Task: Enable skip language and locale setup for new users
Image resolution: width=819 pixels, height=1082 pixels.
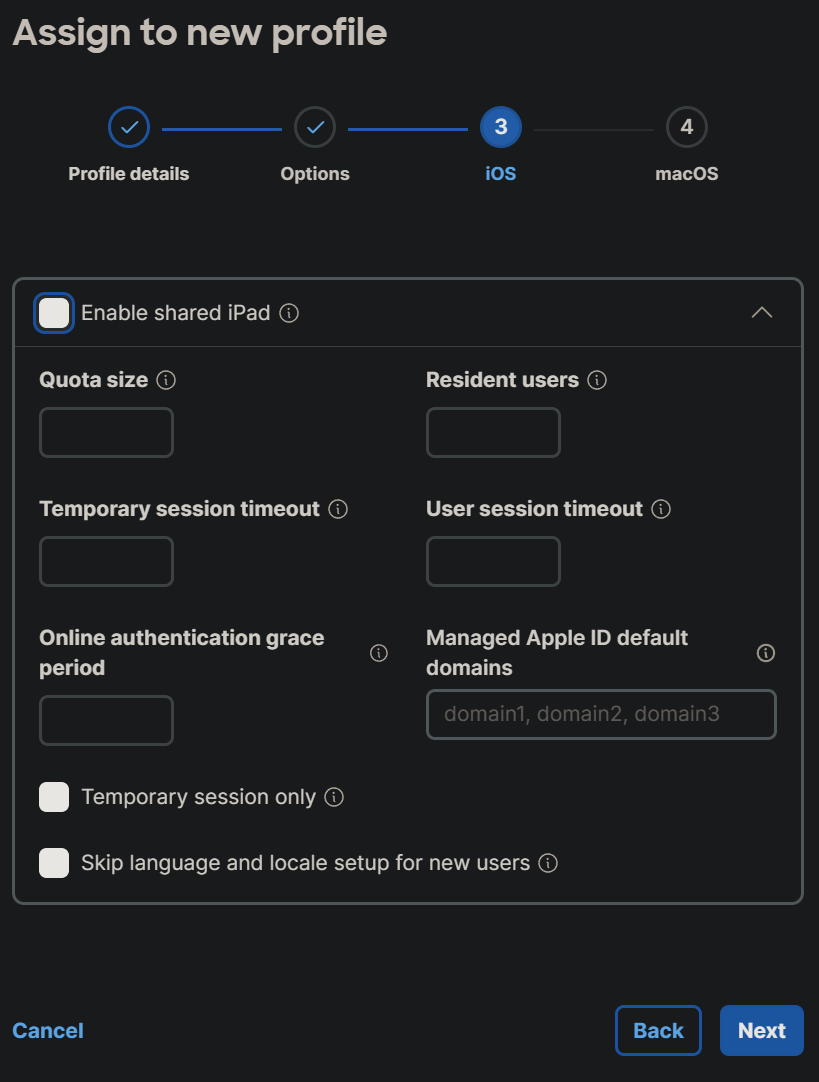Action: point(53,863)
